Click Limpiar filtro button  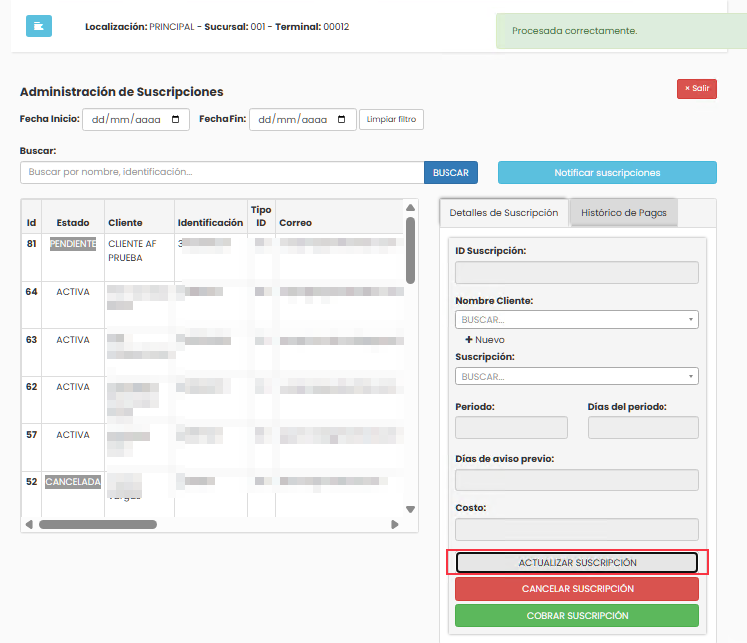pos(391,120)
